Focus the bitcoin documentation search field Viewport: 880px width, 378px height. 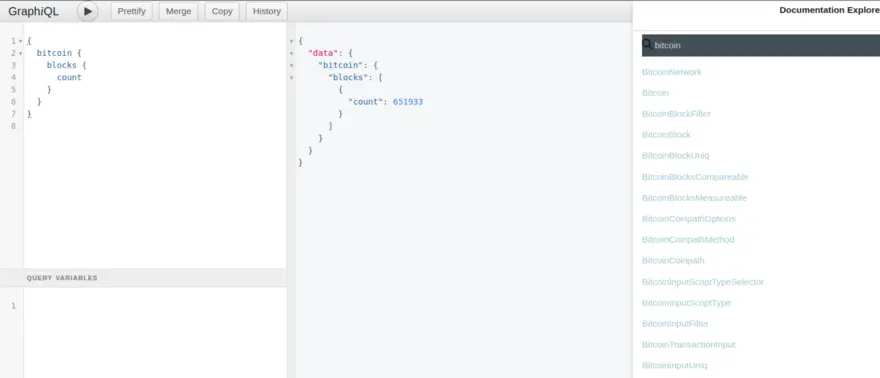tap(761, 45)
